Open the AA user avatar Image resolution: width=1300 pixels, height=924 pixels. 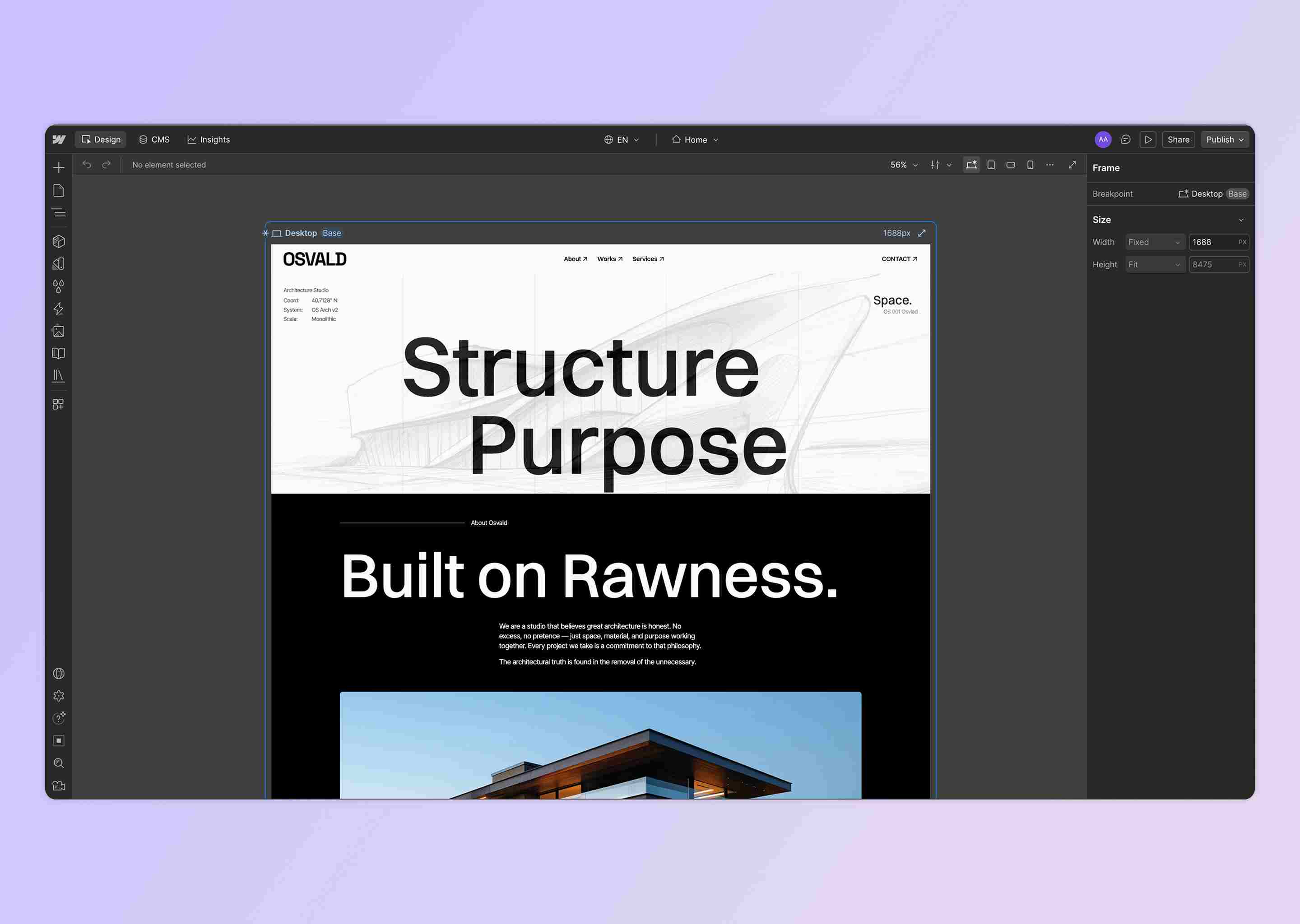[1103, 139]
